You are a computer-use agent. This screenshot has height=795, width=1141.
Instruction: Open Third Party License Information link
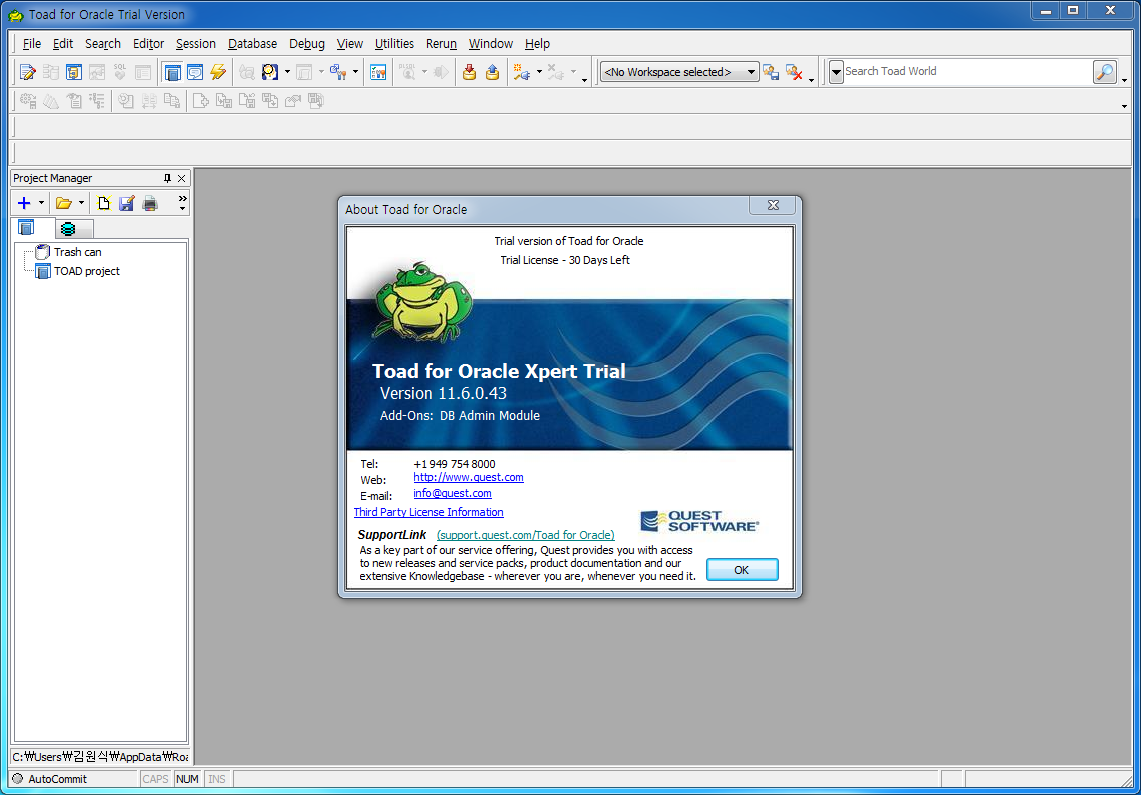point(428,512)
